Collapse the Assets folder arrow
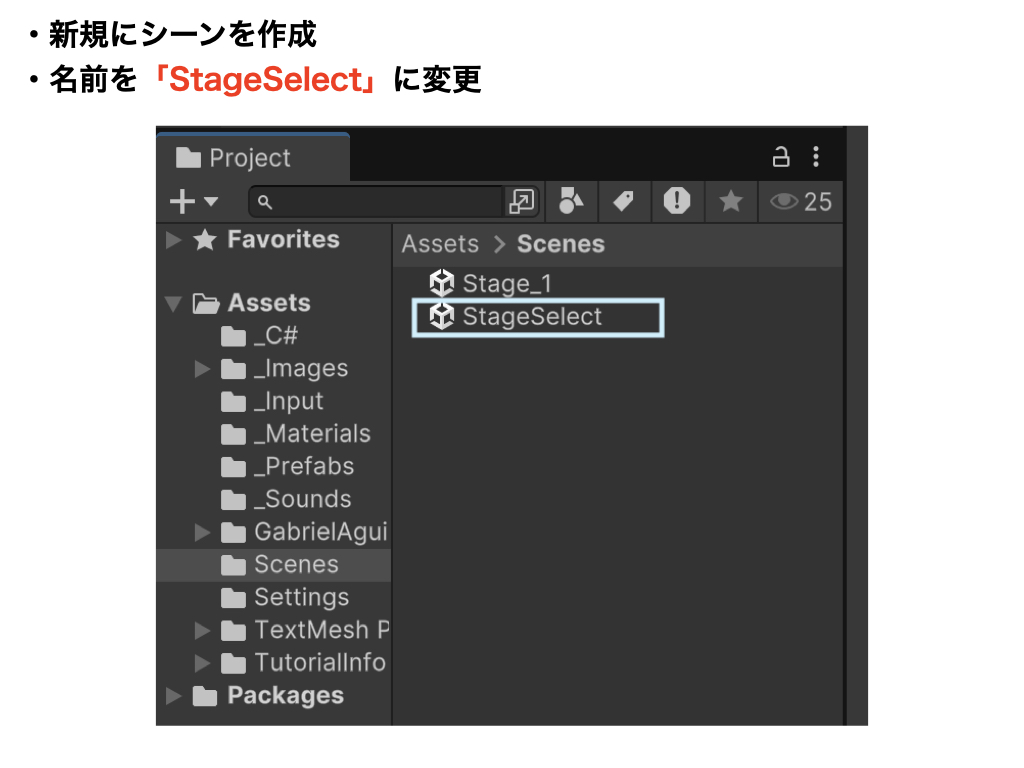This screenshot has width=1024, height=768. (174, 303)
